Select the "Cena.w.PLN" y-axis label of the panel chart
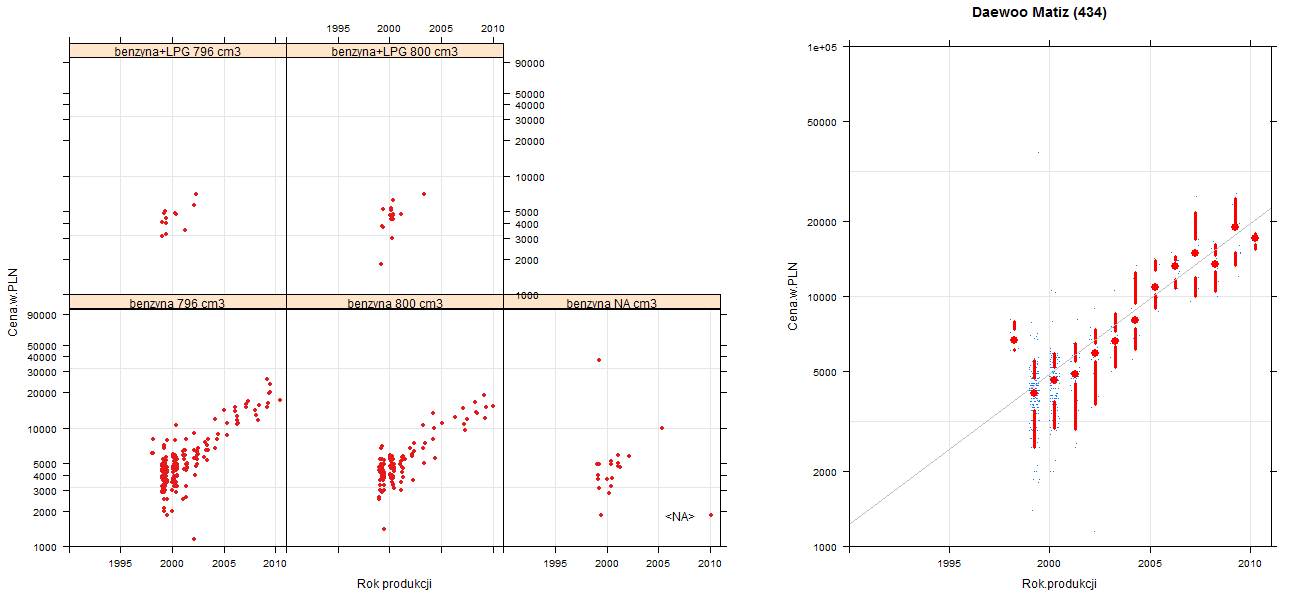Viewport: 1300px width, 600px height. pos(13,302)
